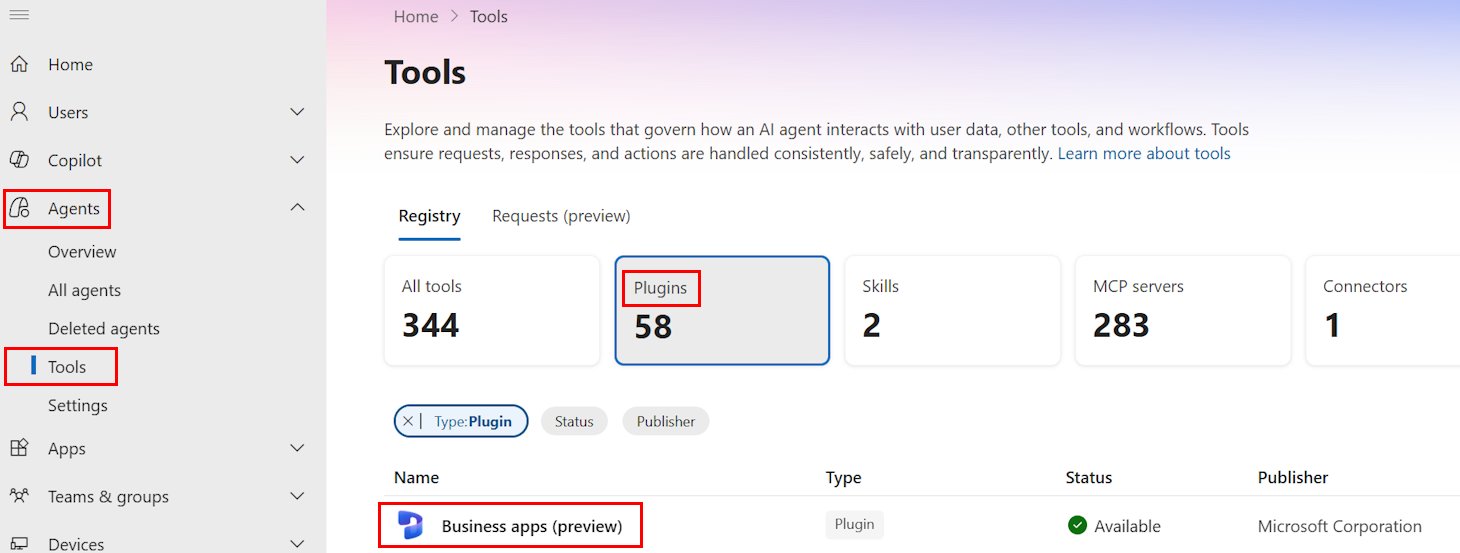
Task: Open the Status filter dropdown
Action: tap(574, 422)
